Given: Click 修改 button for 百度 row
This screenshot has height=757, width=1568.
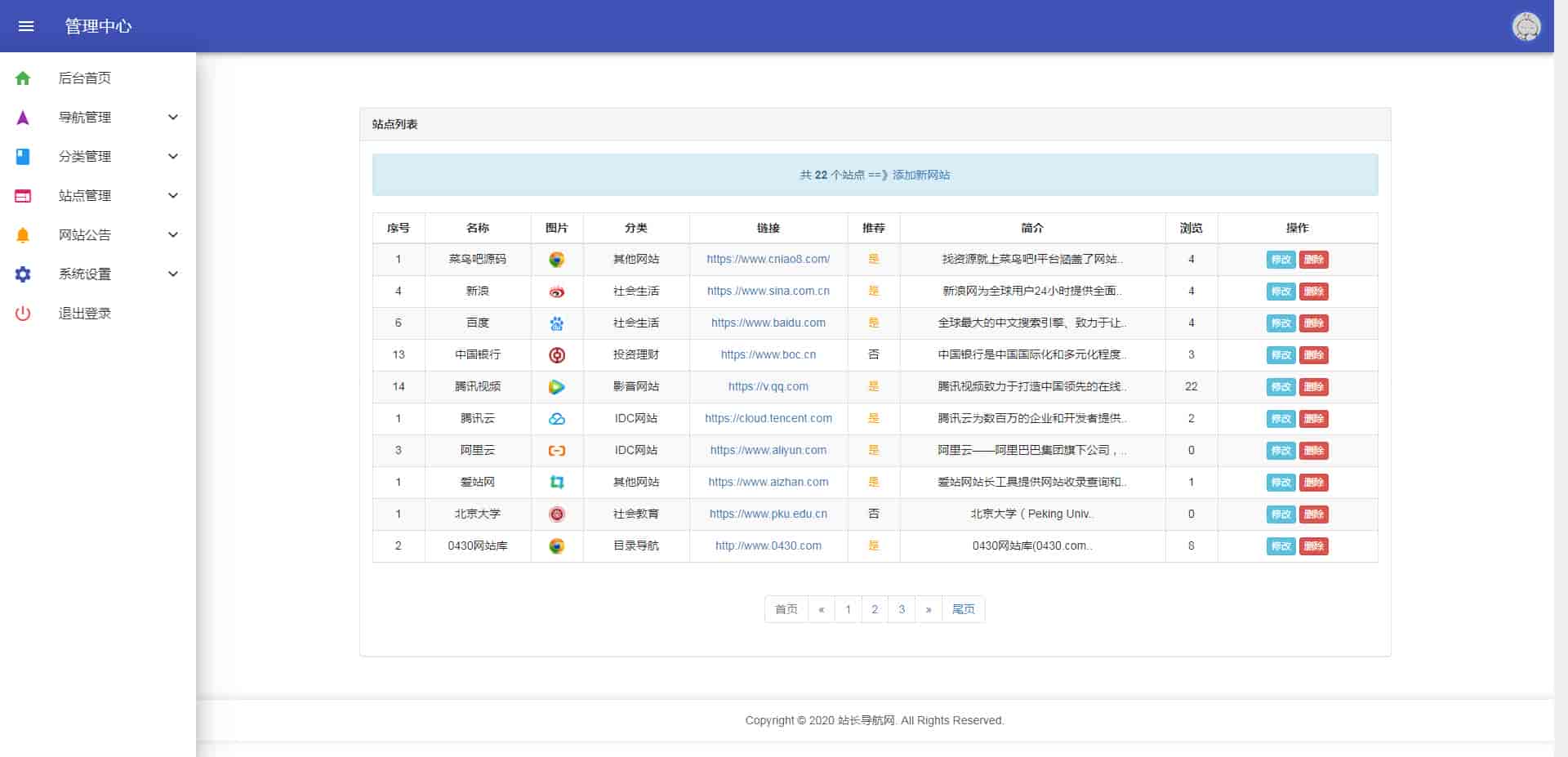Looking at the screenshot, I should [x=1281, y=323].
